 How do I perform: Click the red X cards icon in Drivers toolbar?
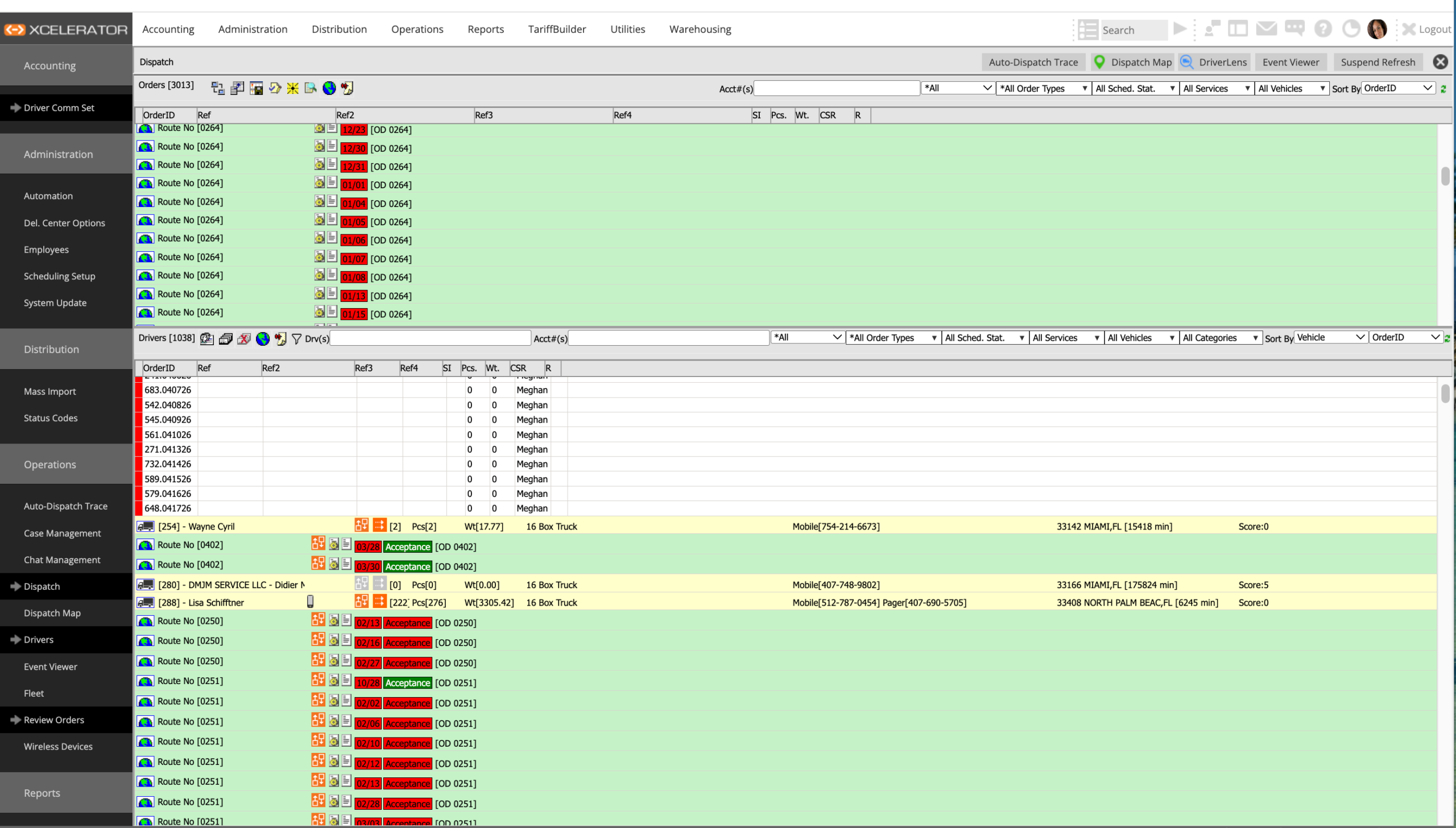[x=244, y=339]
